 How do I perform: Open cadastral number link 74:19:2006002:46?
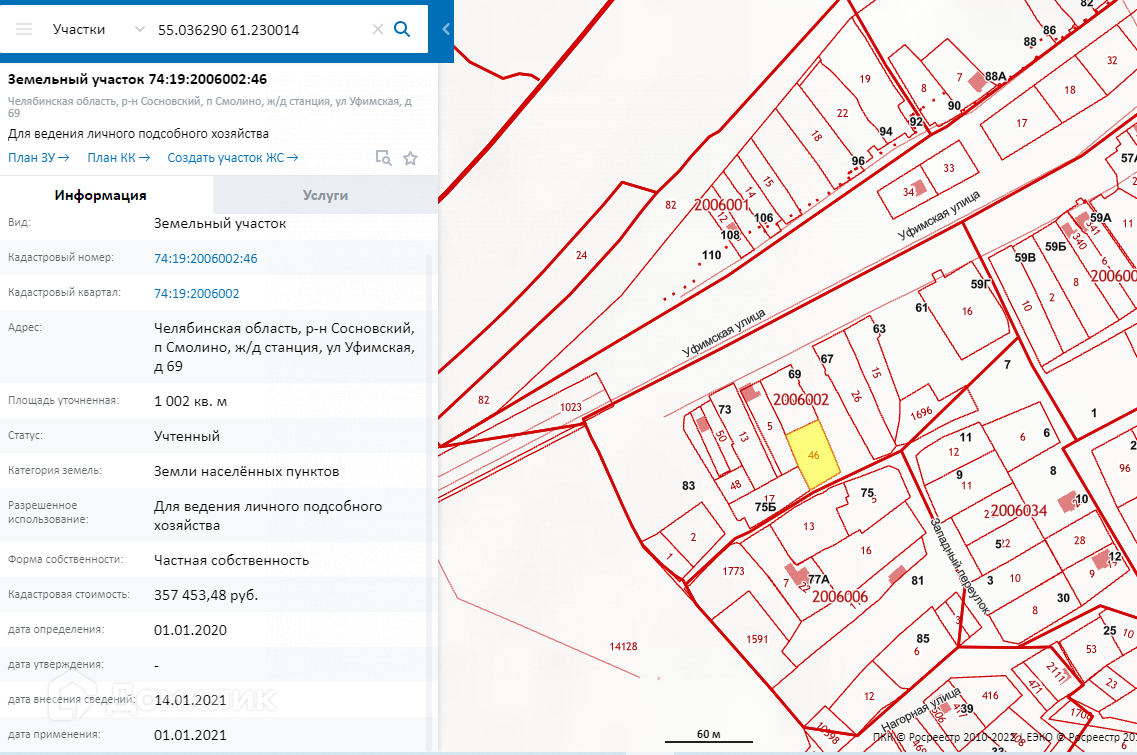pyautogui.click(x=205, y=258)
